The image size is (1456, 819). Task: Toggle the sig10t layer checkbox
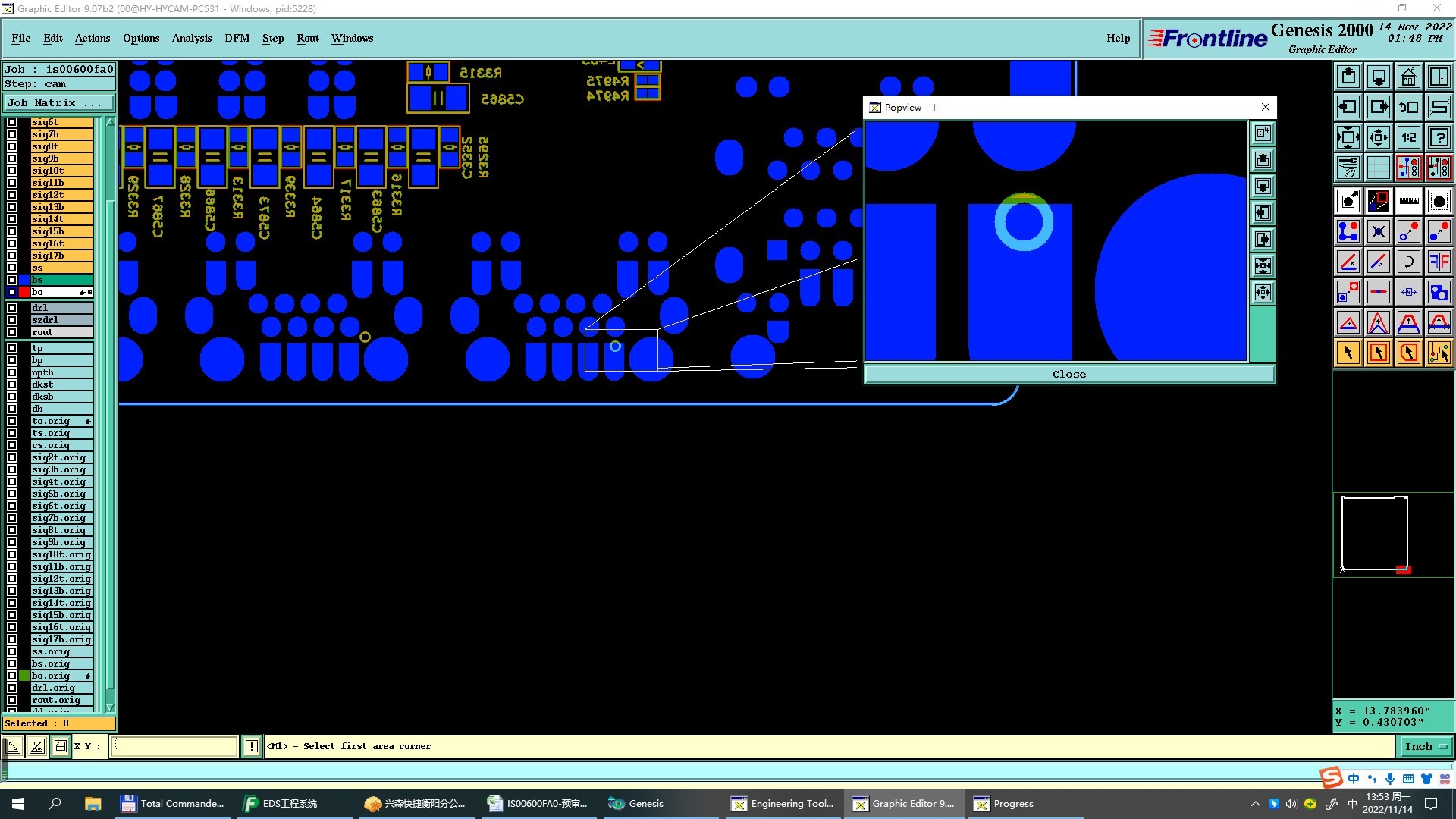12,171
